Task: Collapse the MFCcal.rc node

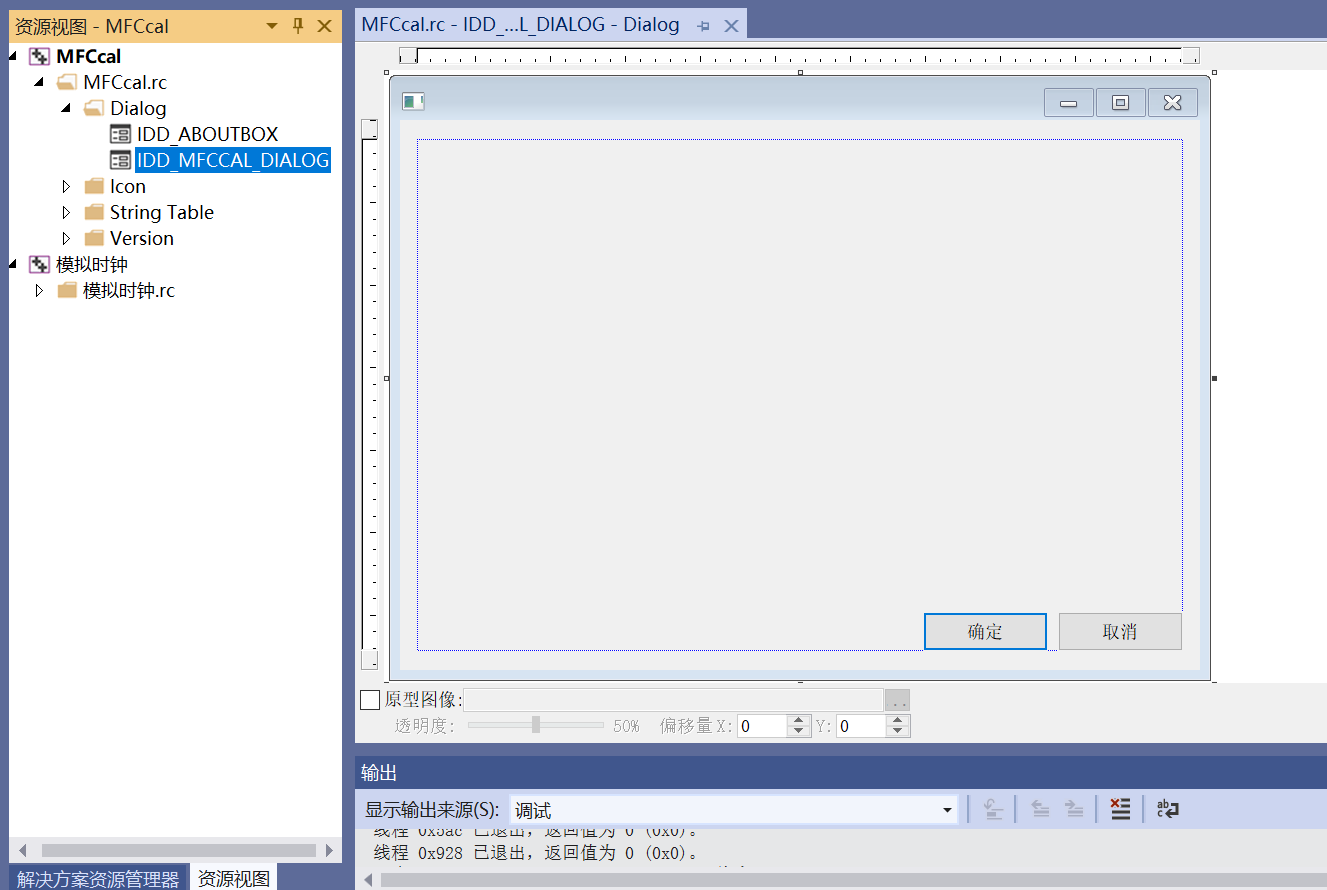Action: 39,82
